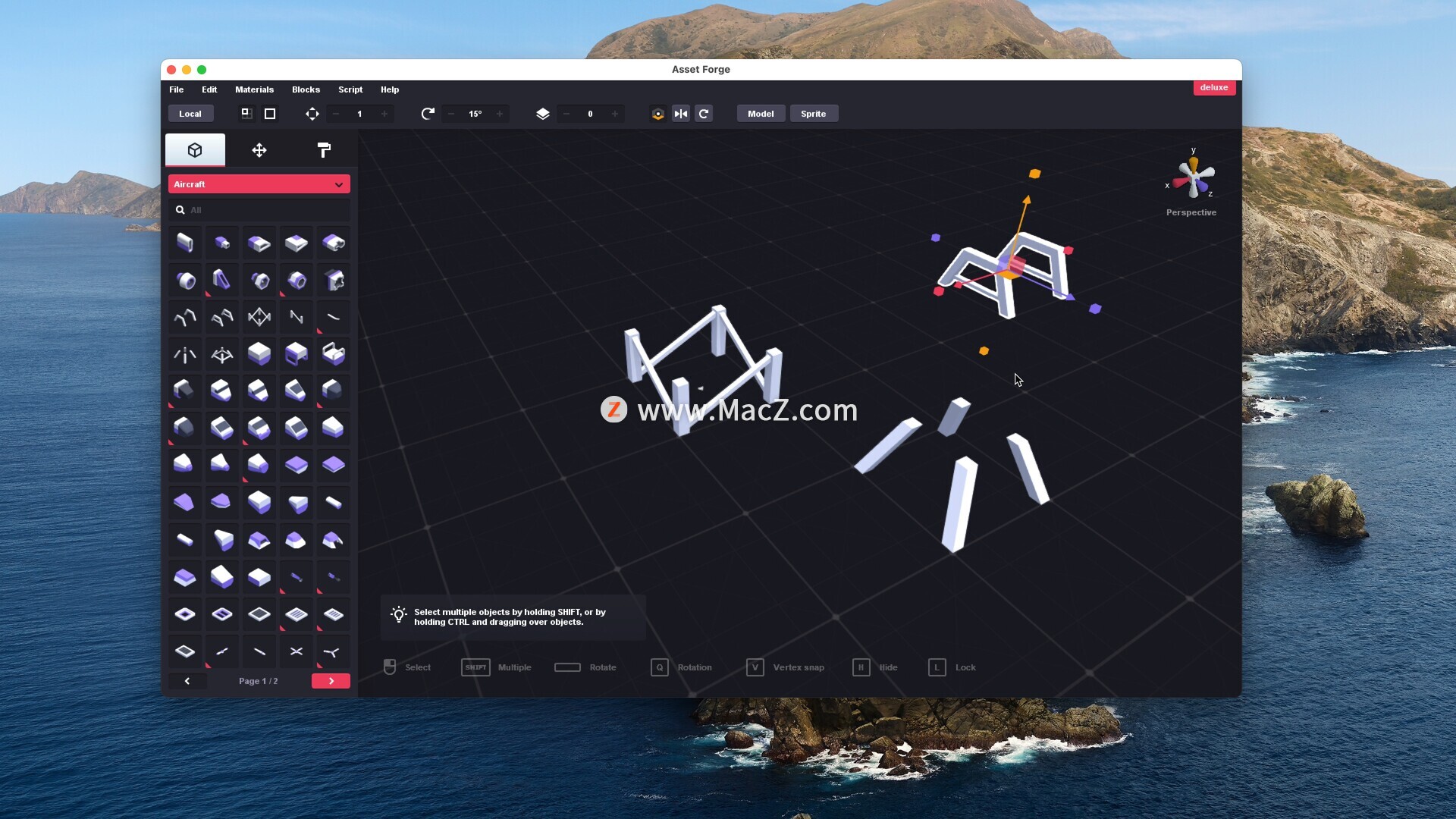Select the pair of bent struts block
Viewport: 1456px width, 819px height.
185,317
